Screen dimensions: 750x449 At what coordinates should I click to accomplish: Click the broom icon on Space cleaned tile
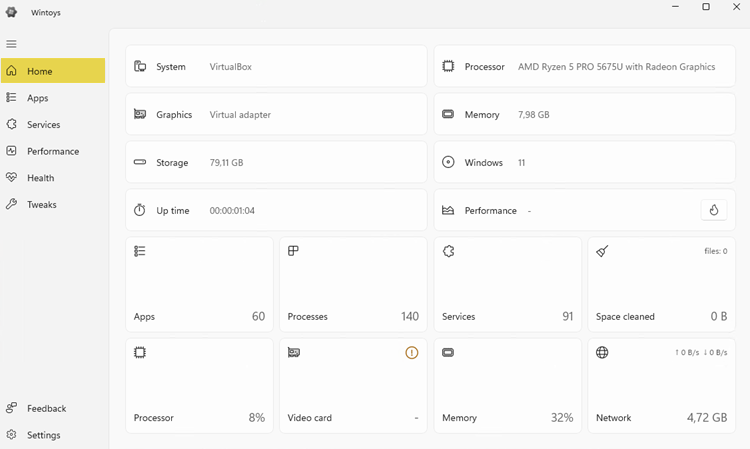[602, 252]
